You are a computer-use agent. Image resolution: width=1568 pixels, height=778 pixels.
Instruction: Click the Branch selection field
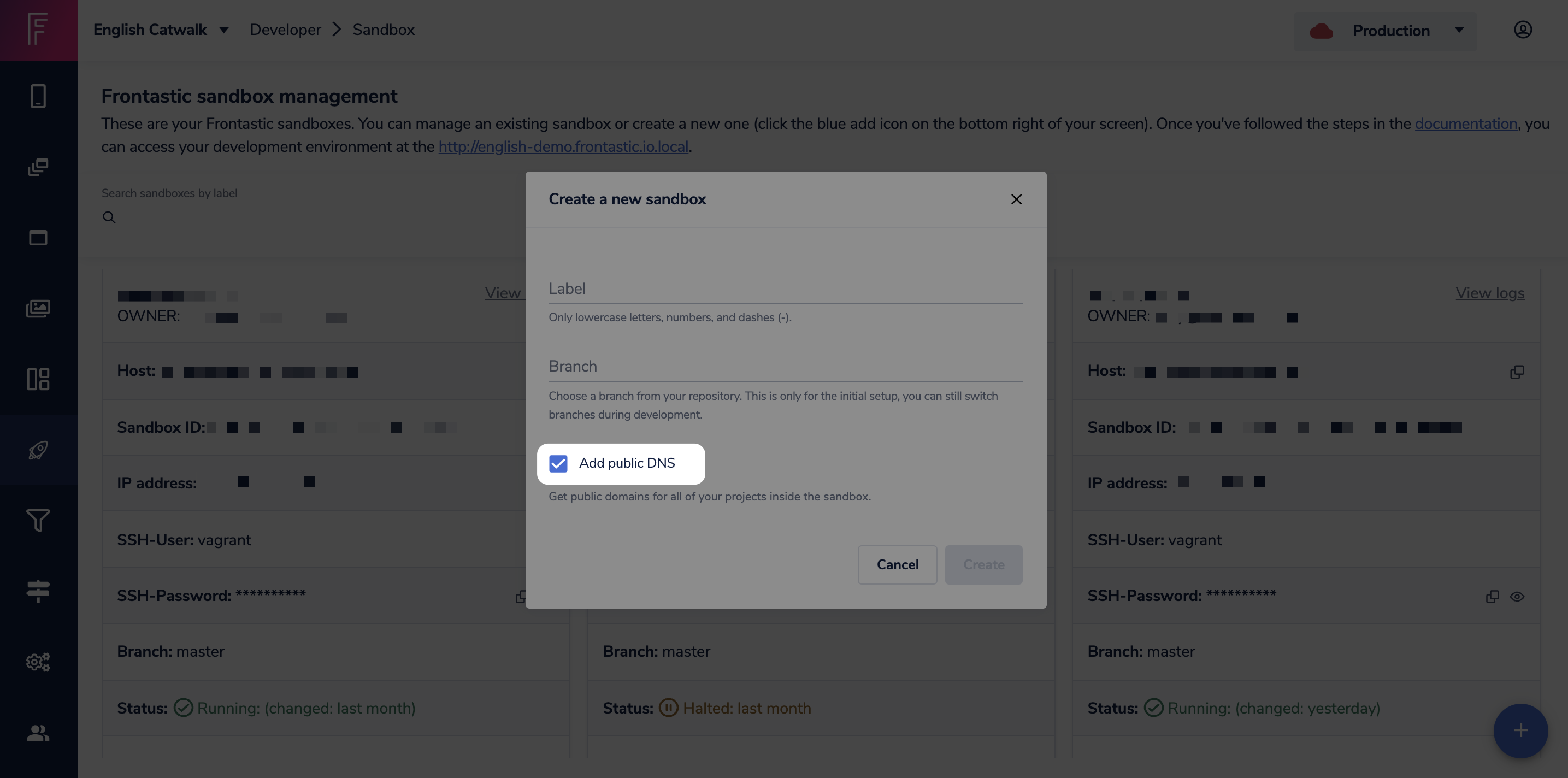(x=785, y=366)
